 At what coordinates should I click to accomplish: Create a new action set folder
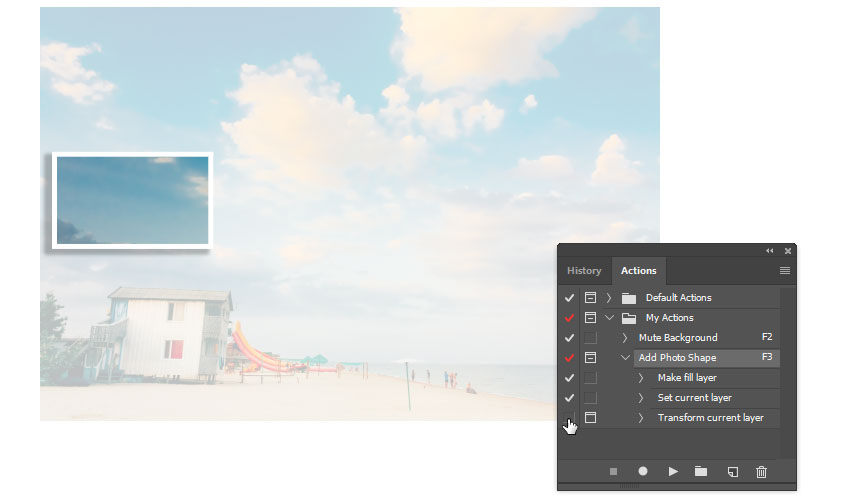[701, 471]
